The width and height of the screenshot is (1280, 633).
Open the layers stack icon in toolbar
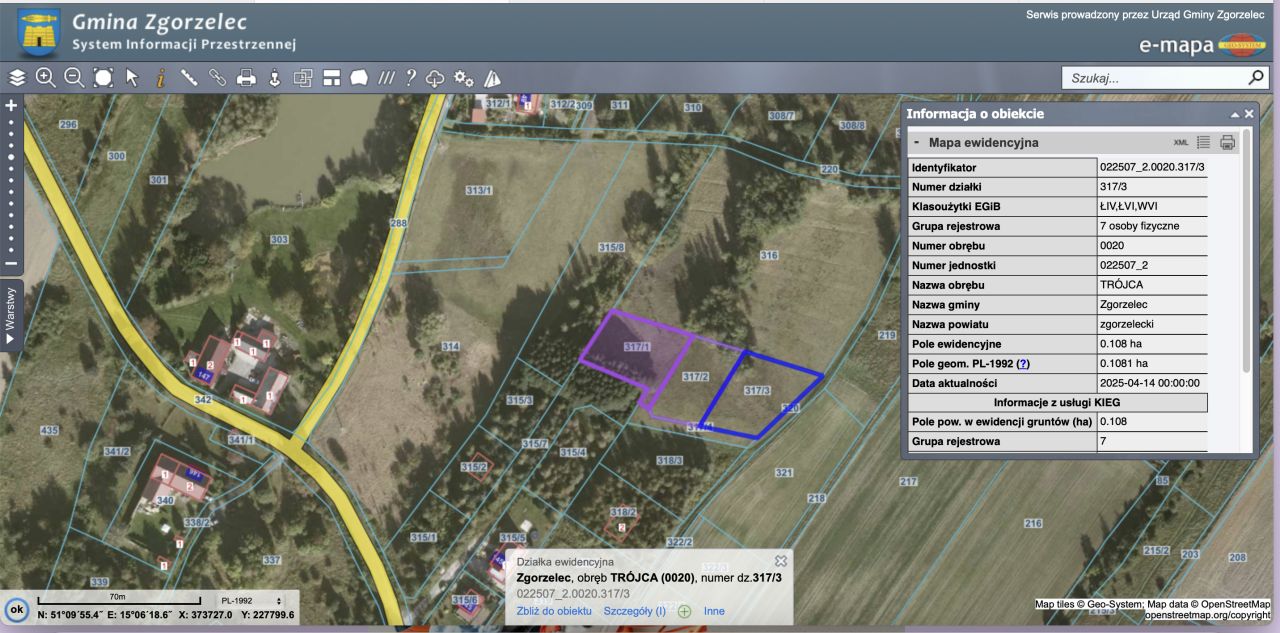(x=17, y=77)
